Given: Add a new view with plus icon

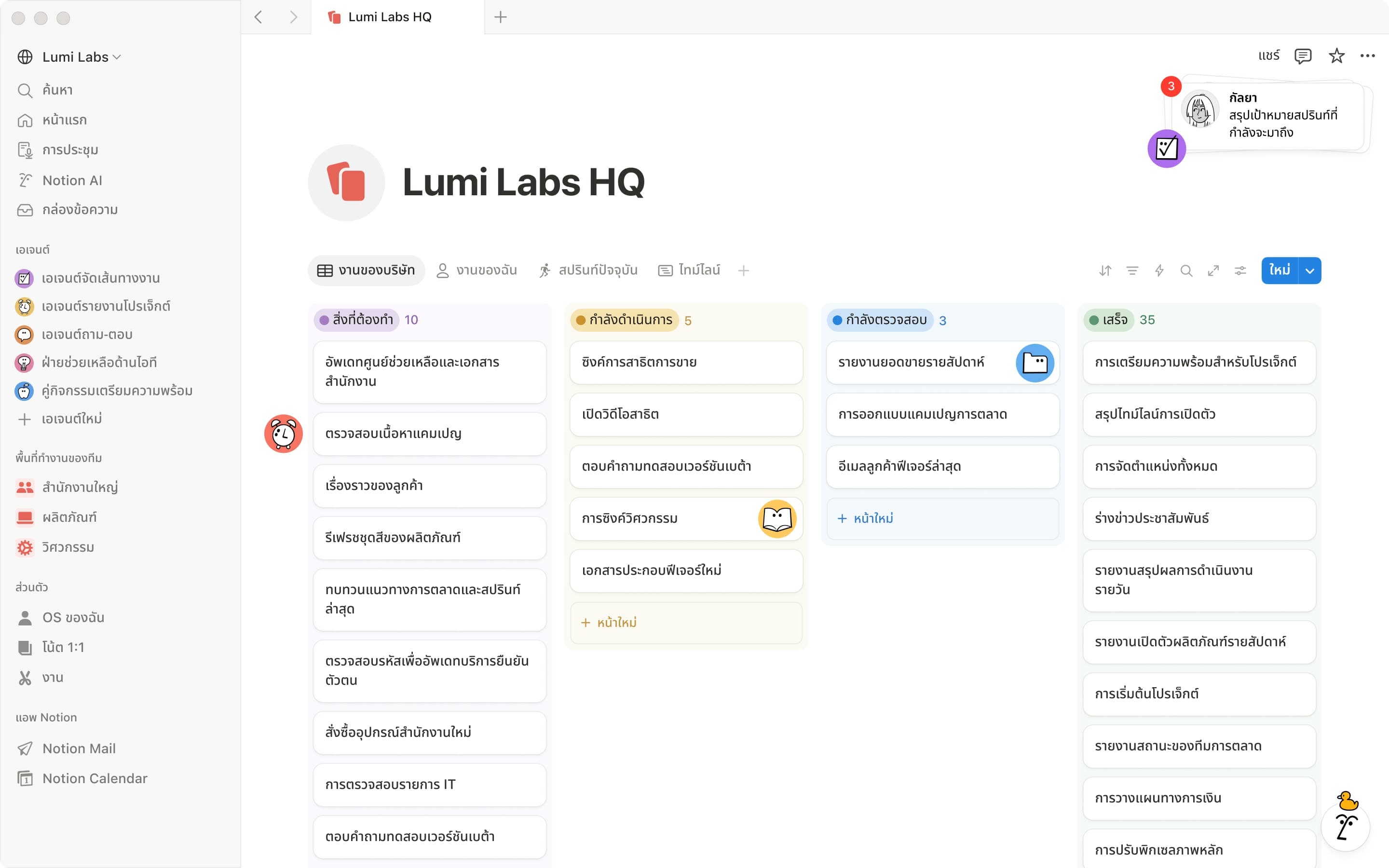Looking at the screenshot, I should pyautogui.click(x=743, y=271).
